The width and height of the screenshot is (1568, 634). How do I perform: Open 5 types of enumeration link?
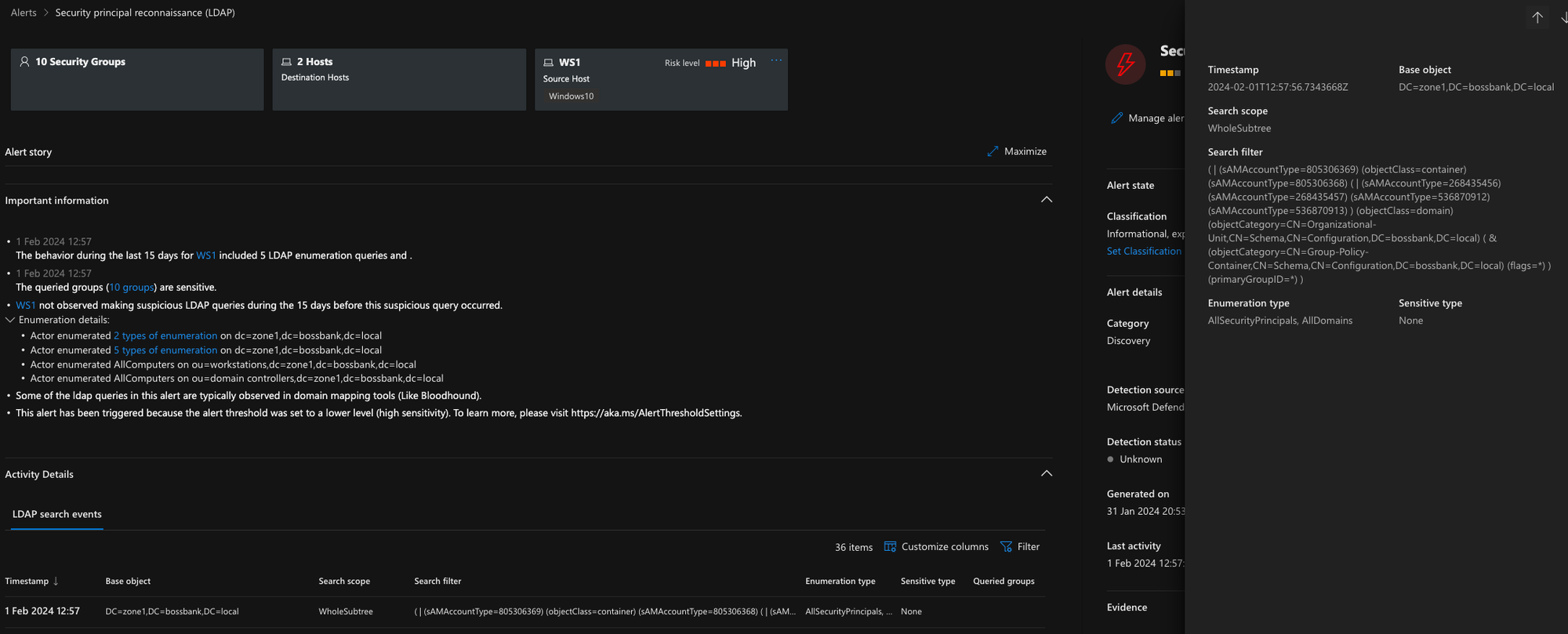165,350
